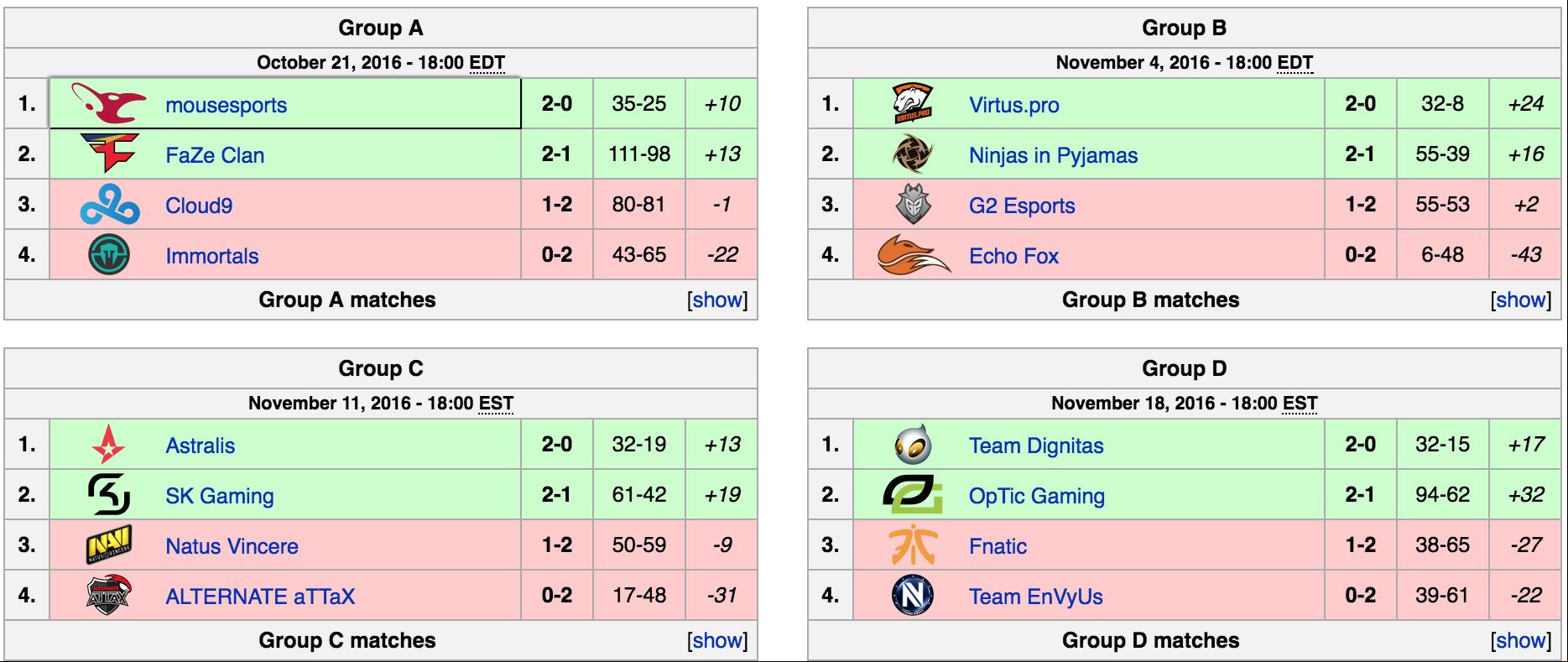The width and height of the screenshot is (1568, 662).
Task: Click the EDT abbreviation in Group A
Action: click(x=487, y=63)
